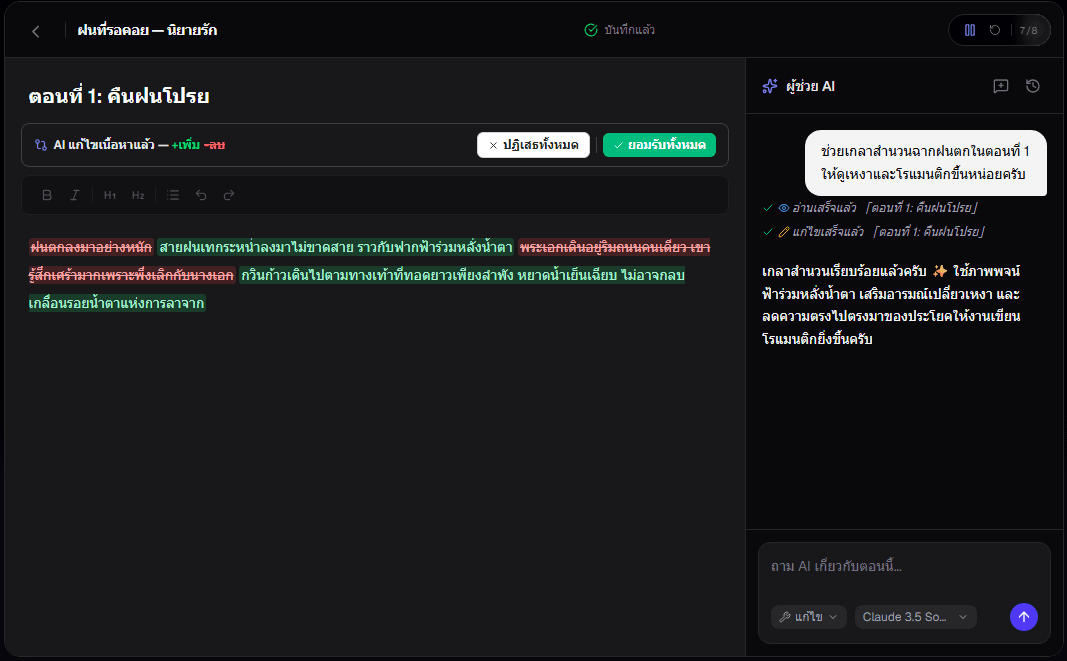
Task: Click deleted text ฝนตกลงมาอย่างหนัก
Action: pos(91,247)
